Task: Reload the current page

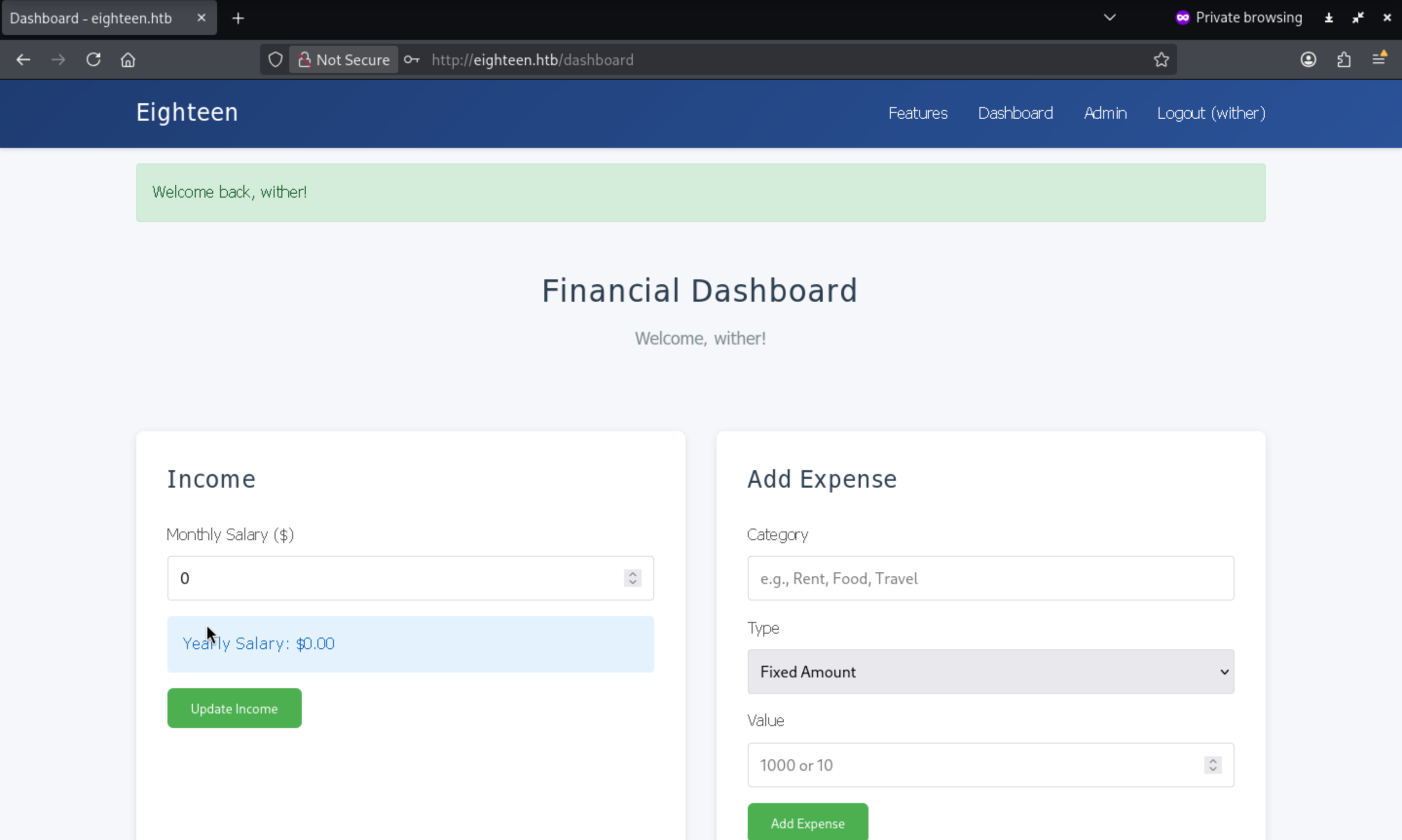Action: [x=93, y=59]
